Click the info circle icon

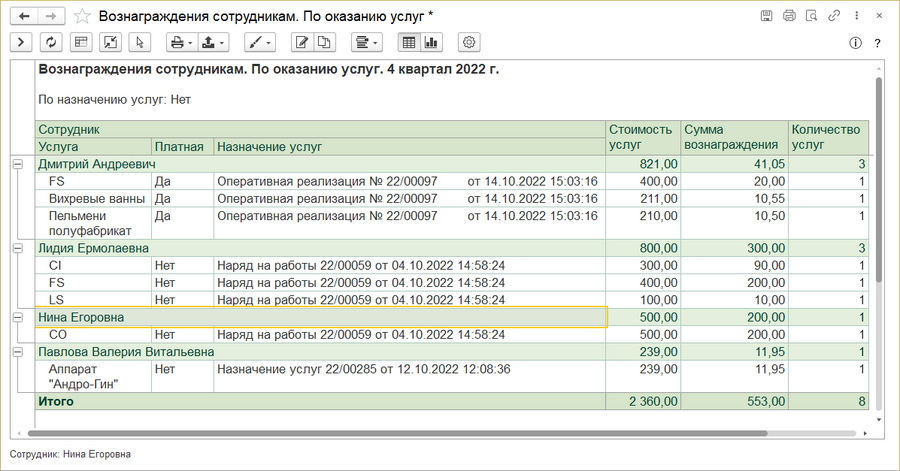tap(855, 43)
